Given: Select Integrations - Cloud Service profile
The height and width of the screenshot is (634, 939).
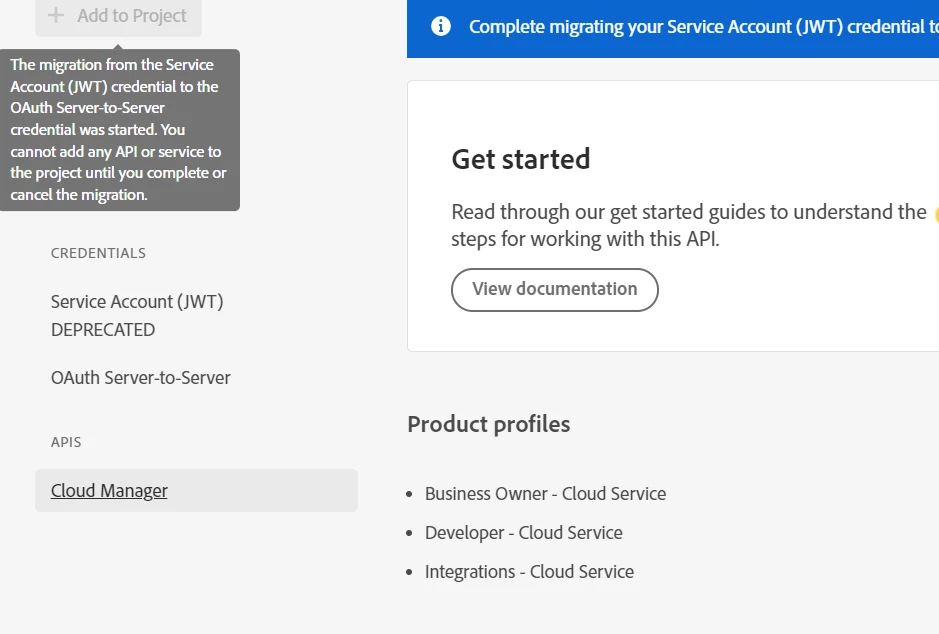Looking at the screenshot, I should 529,572.
